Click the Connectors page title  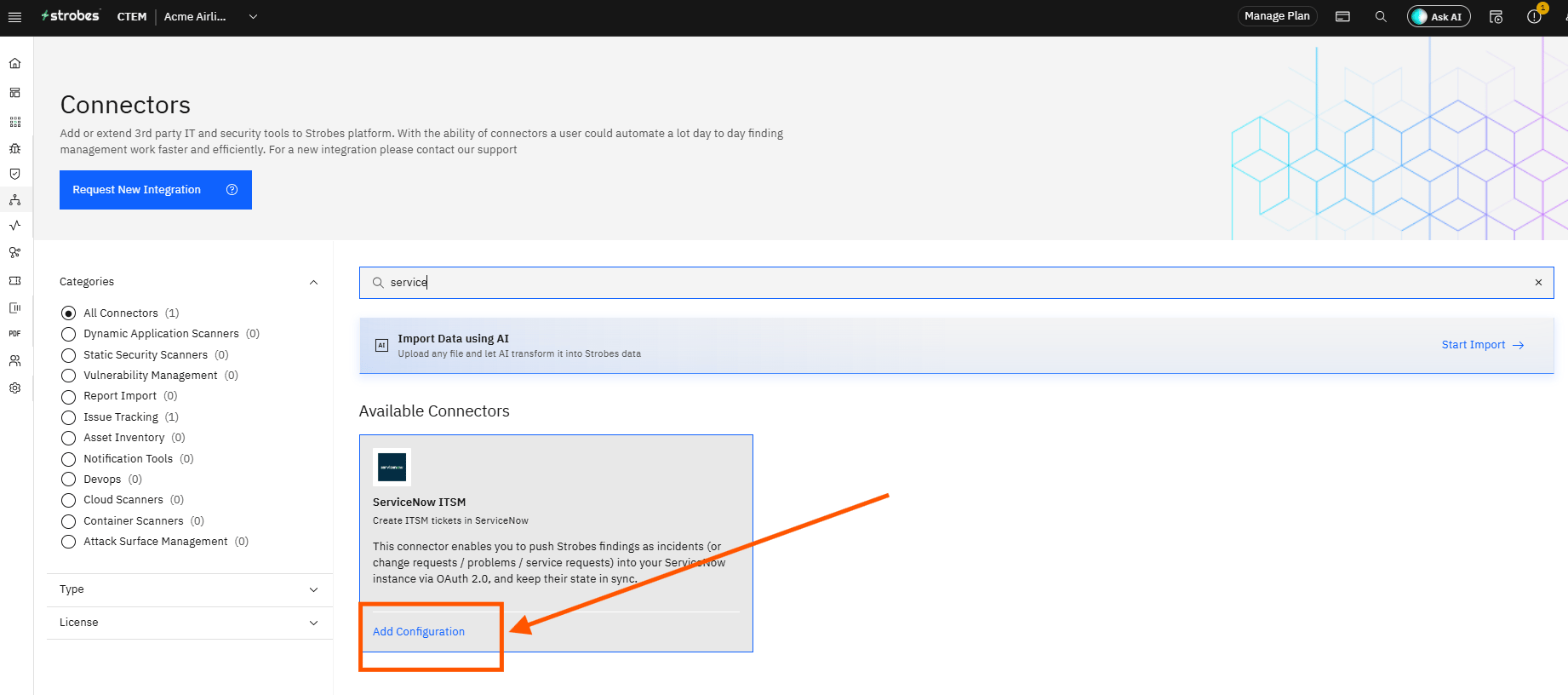125,105
